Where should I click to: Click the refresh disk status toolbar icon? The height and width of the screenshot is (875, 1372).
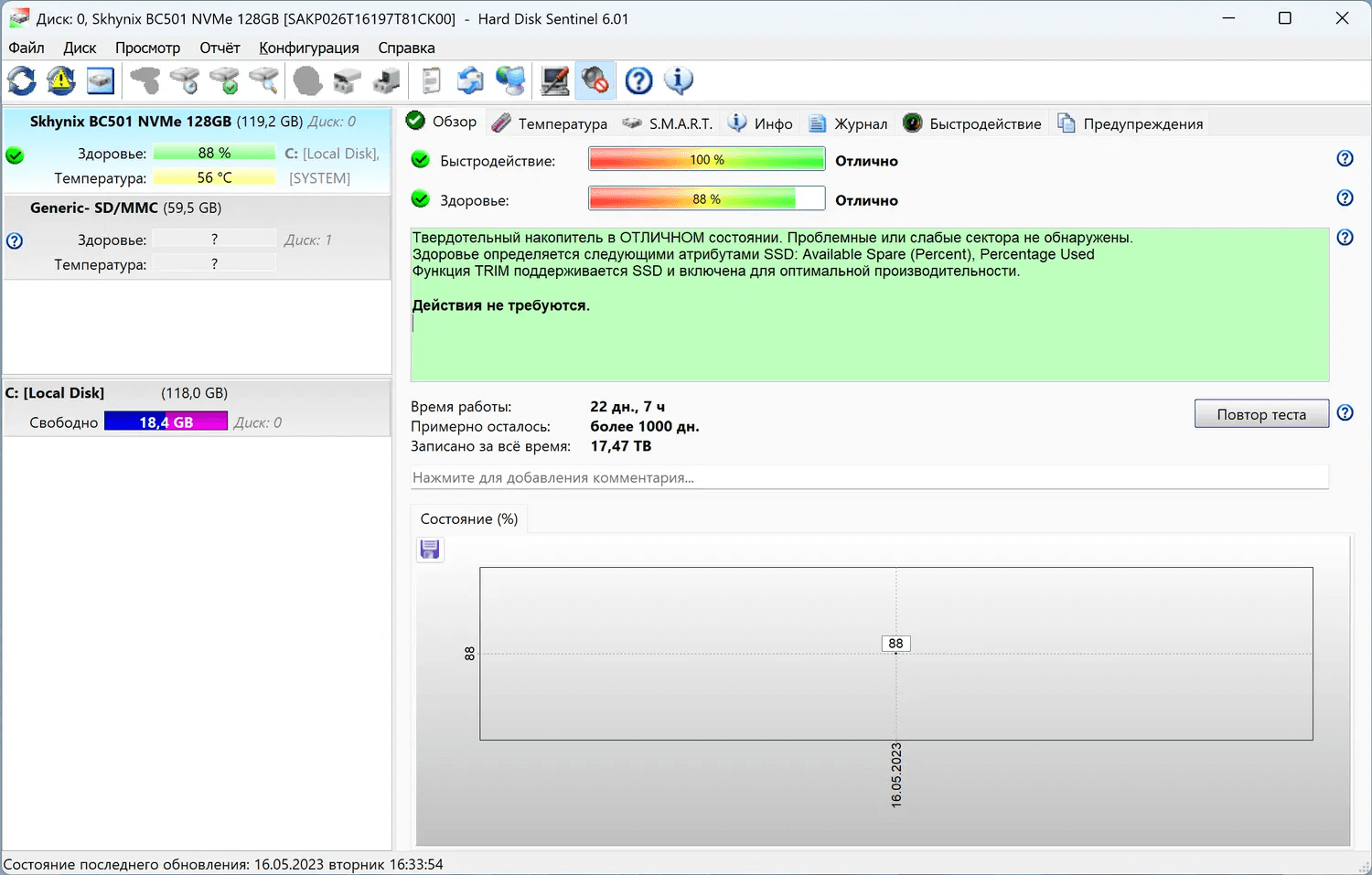(22, 81)
